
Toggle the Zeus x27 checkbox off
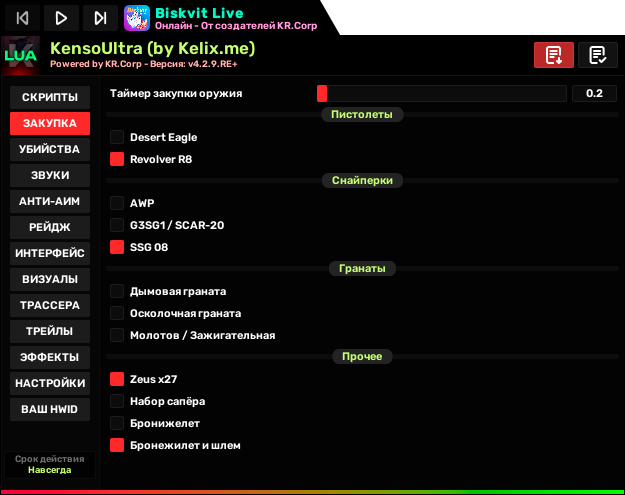pos(117,379)
